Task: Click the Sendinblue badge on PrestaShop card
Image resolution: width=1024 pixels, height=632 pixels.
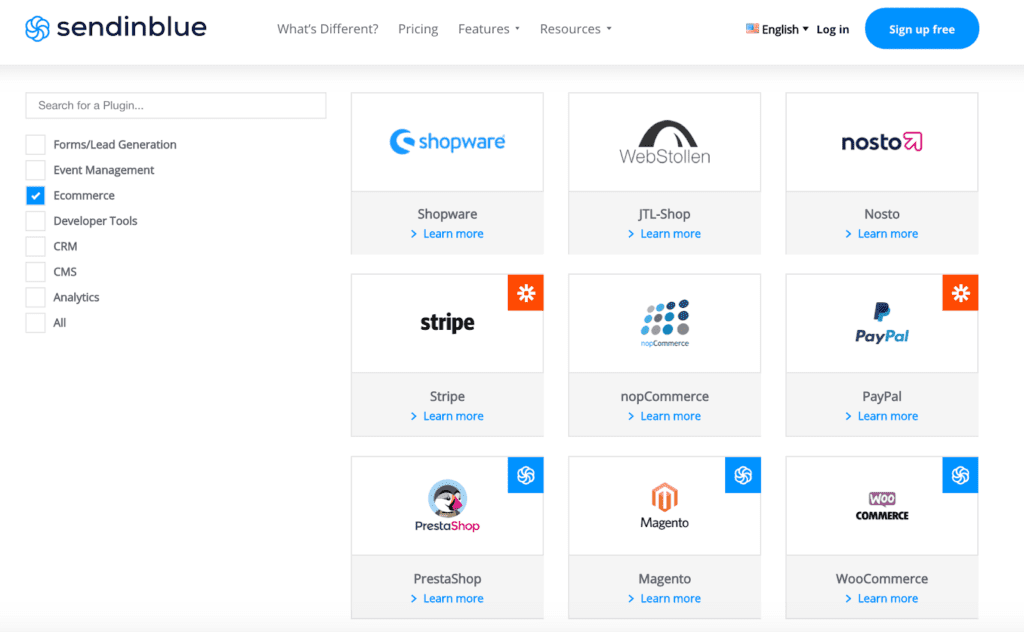Action: point(526,475)
